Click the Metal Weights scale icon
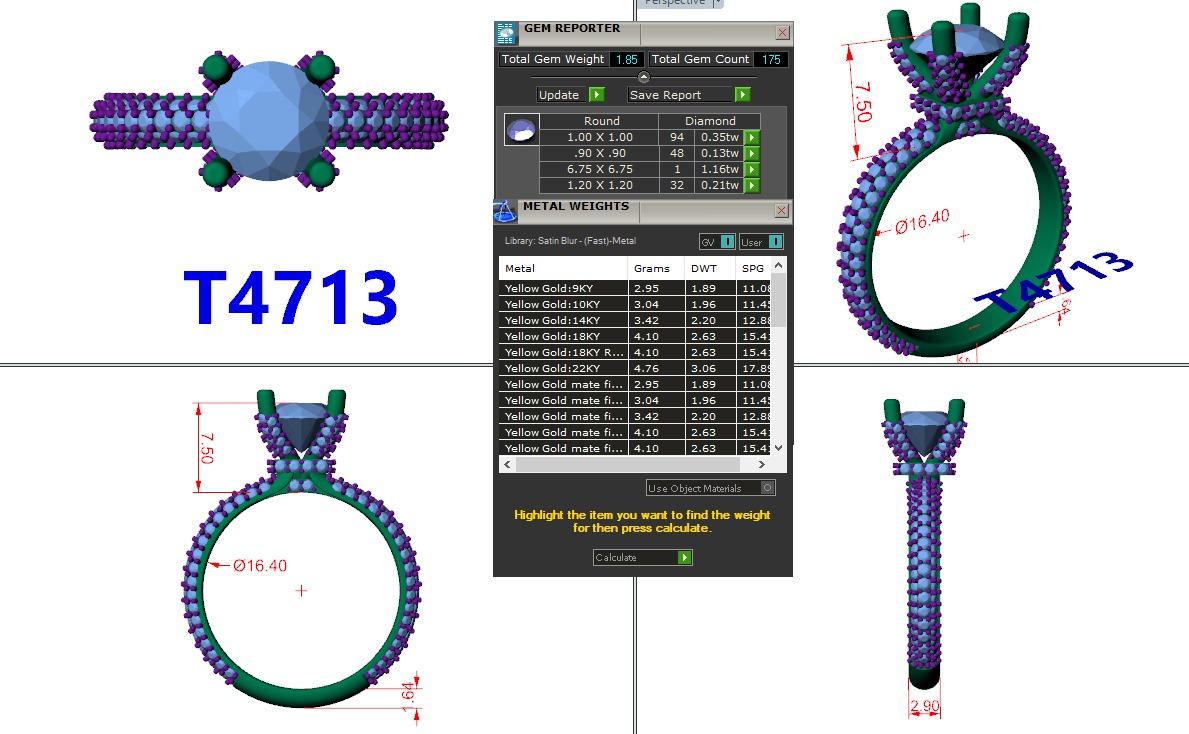 tap(506, 211)
